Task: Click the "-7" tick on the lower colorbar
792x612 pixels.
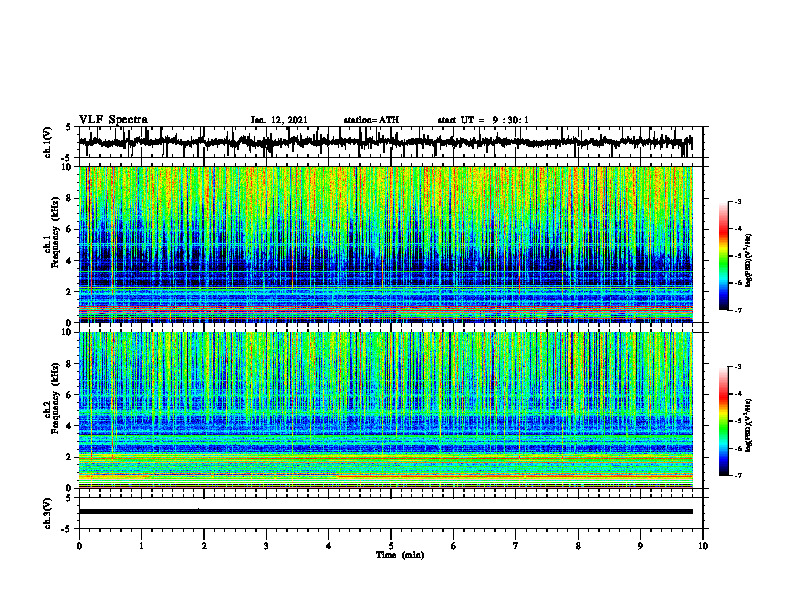Action: [737, 475]
